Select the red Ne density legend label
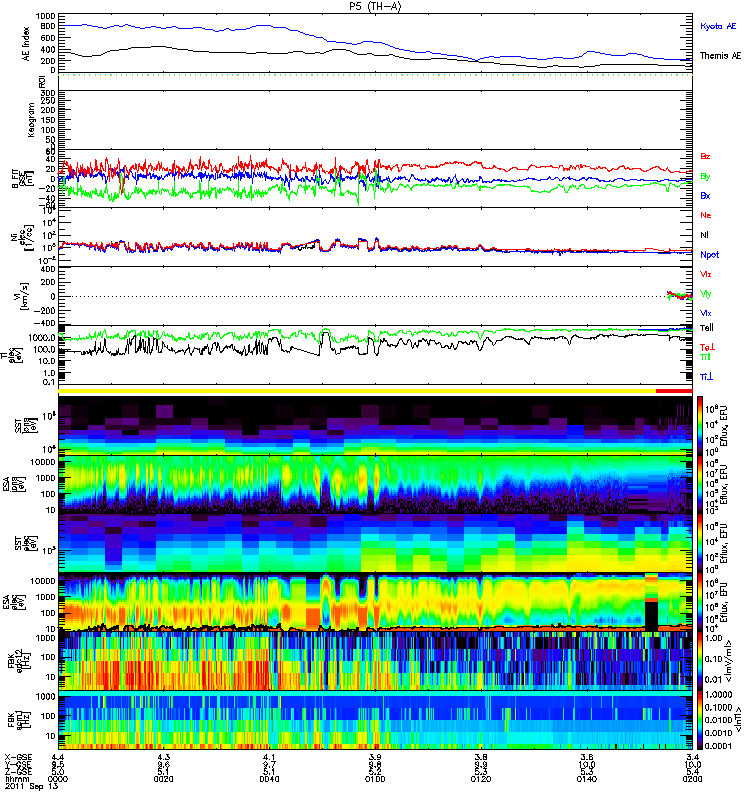 705,215
